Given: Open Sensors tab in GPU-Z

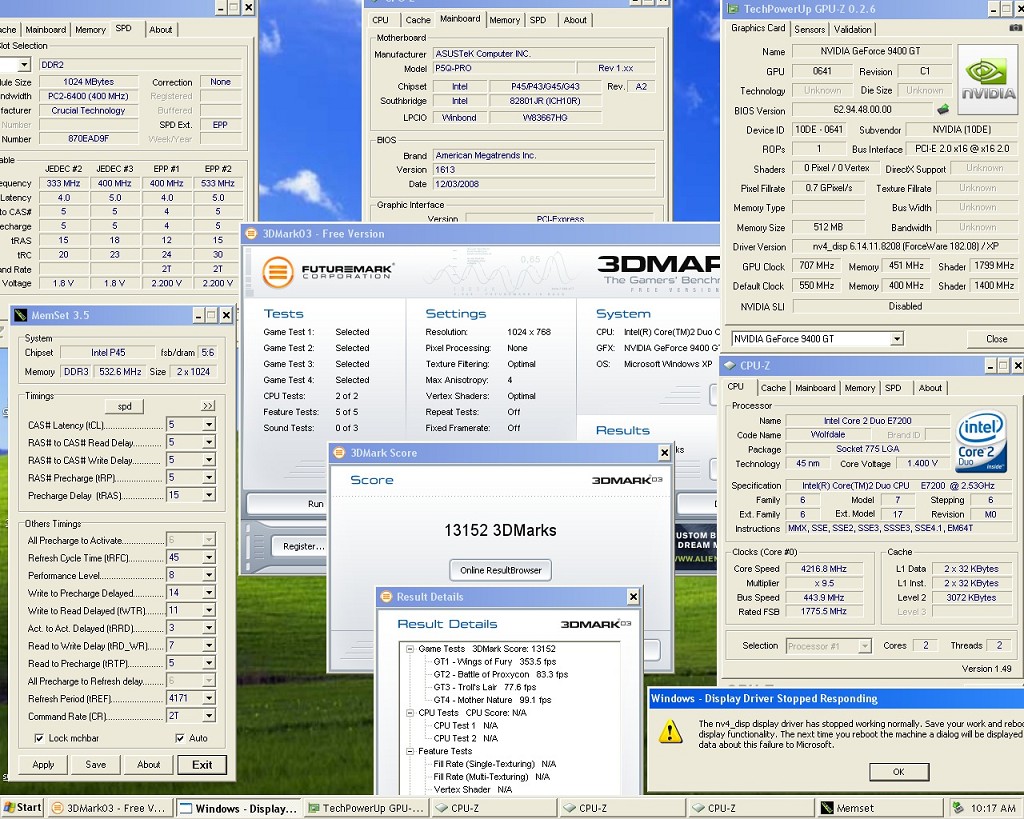Looking at the screenshot, I should click(810, 29).
